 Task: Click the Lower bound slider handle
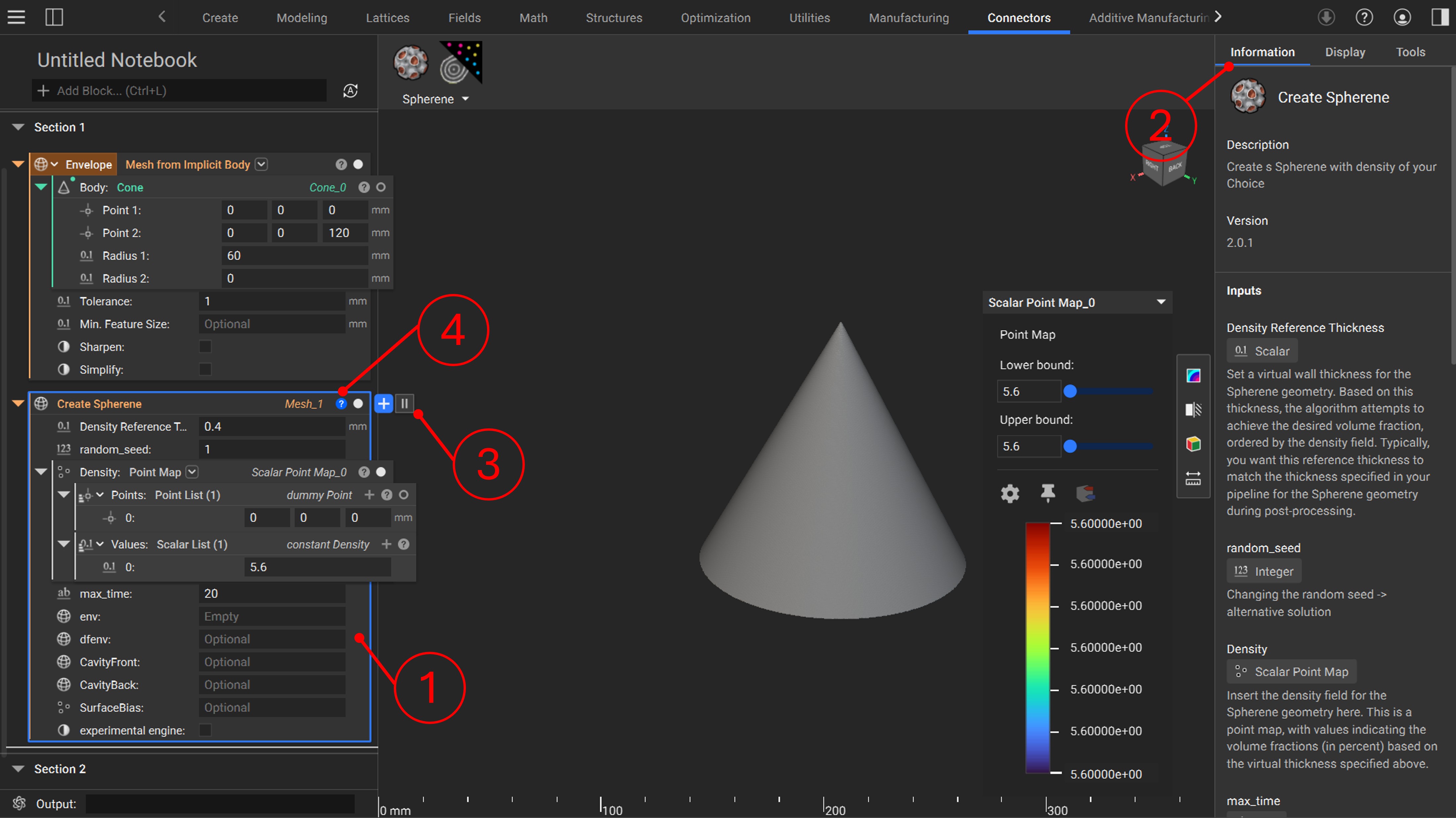click(1070, 391)
